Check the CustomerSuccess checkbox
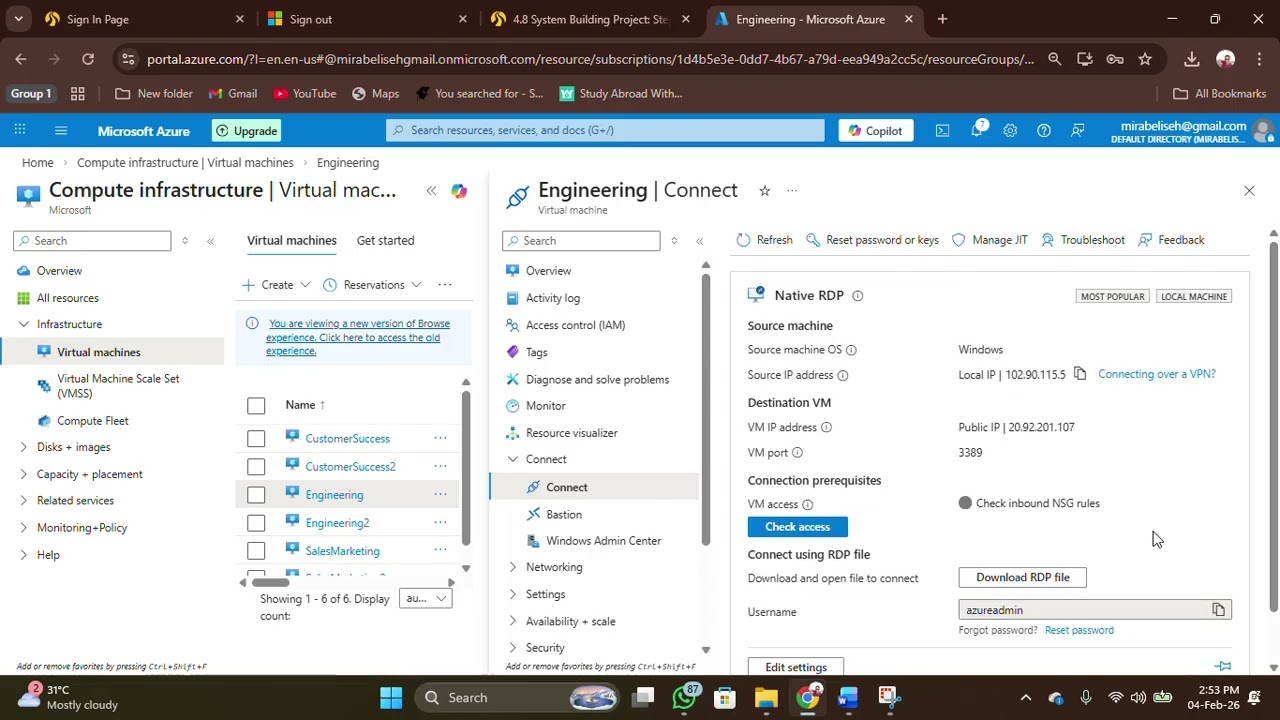Screen dimensions: 1280x720 [x=256, y=439]
